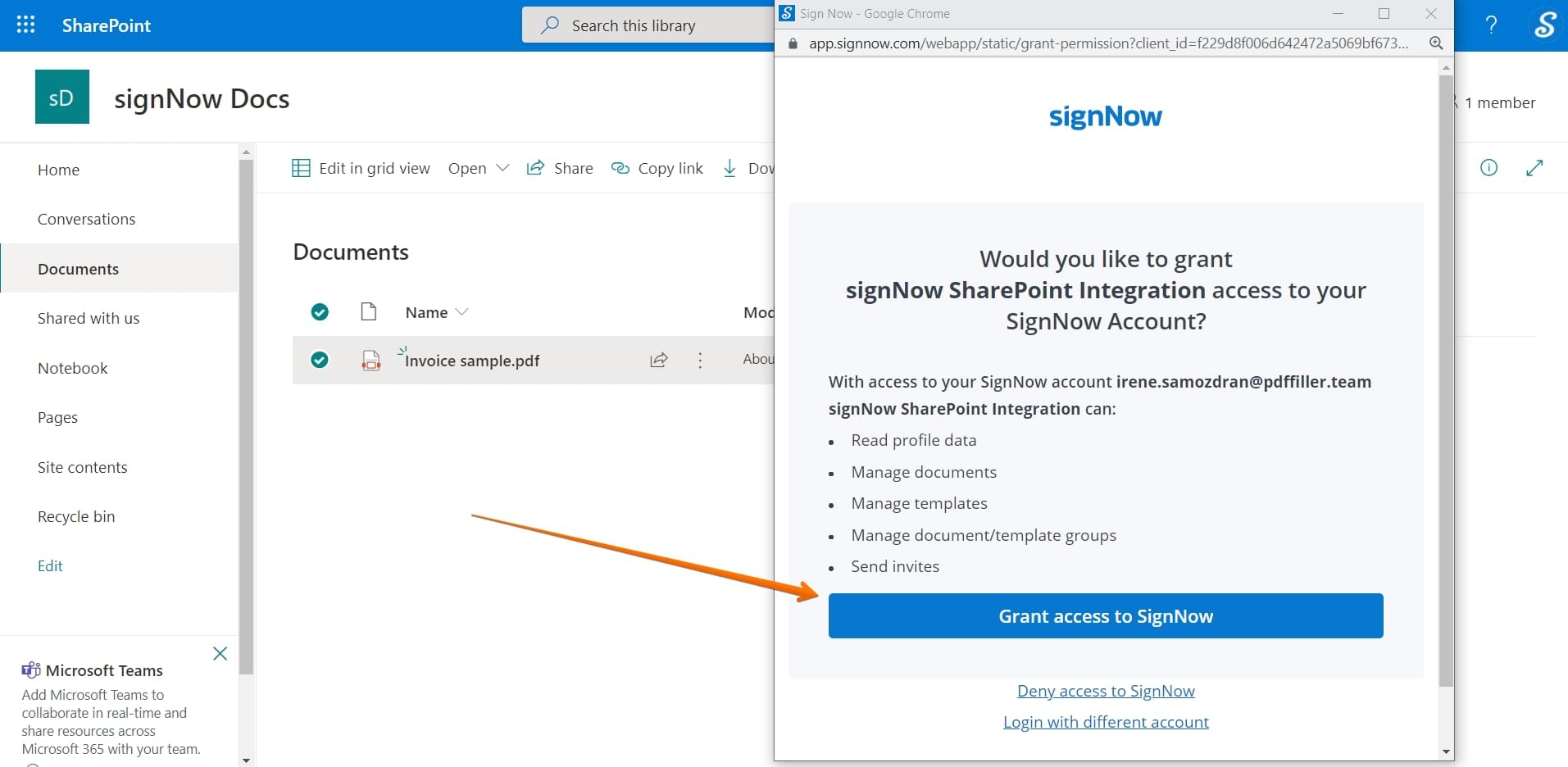
Task: Open the account profile icon in SharePoint header
Action: (x=1544, y=25)
